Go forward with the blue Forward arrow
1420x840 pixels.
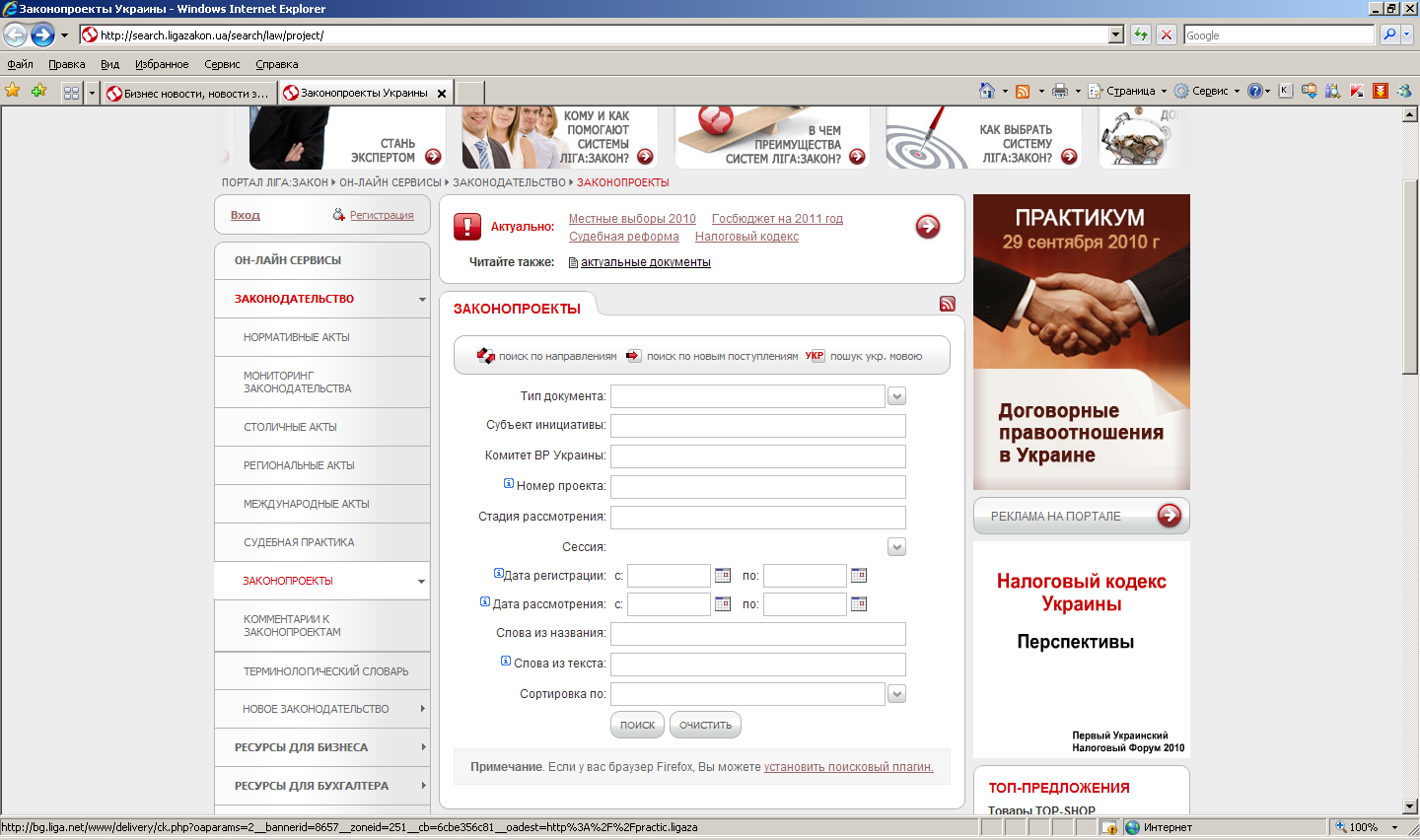42,35
